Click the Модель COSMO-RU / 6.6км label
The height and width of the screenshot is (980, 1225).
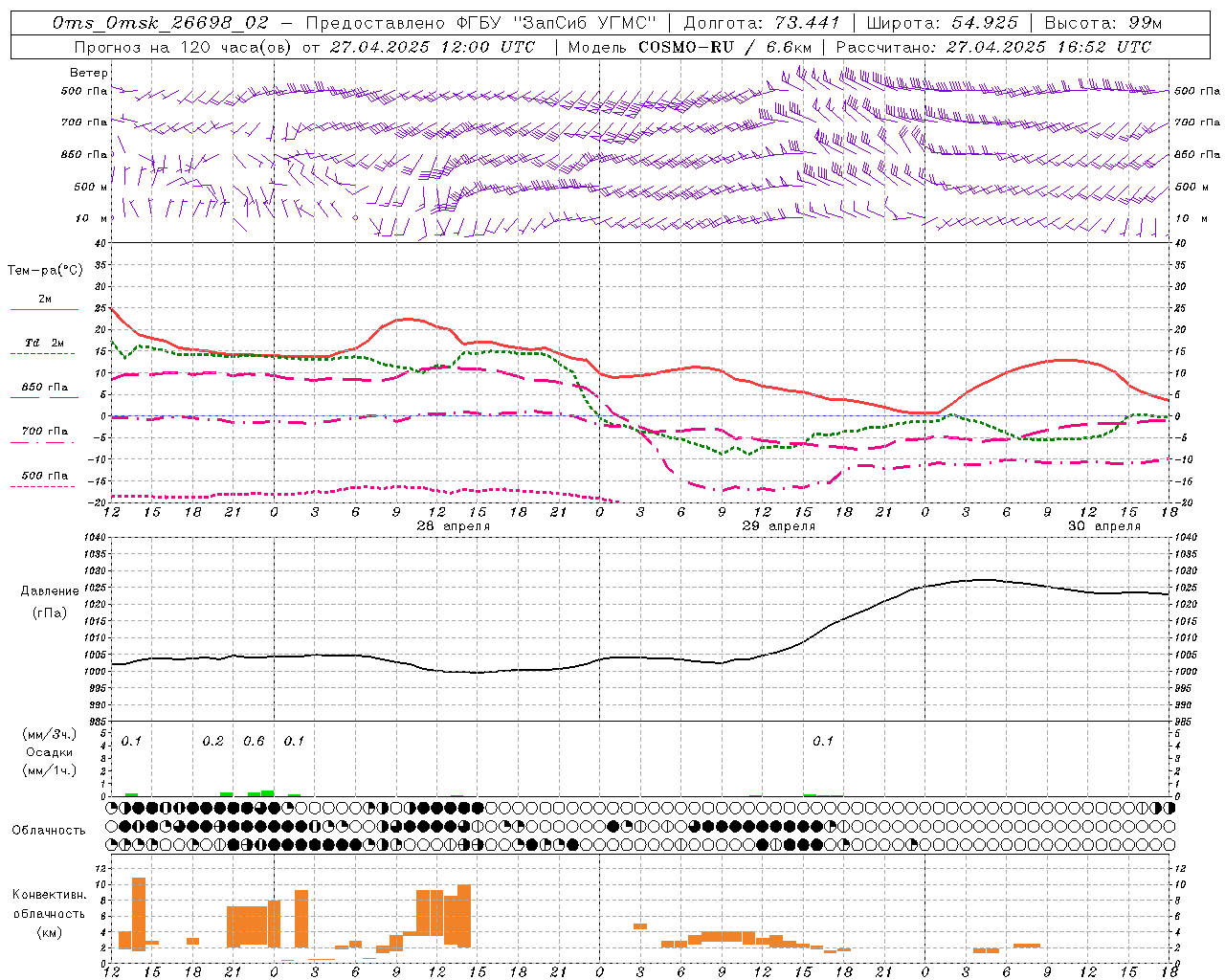click(689, 47)
